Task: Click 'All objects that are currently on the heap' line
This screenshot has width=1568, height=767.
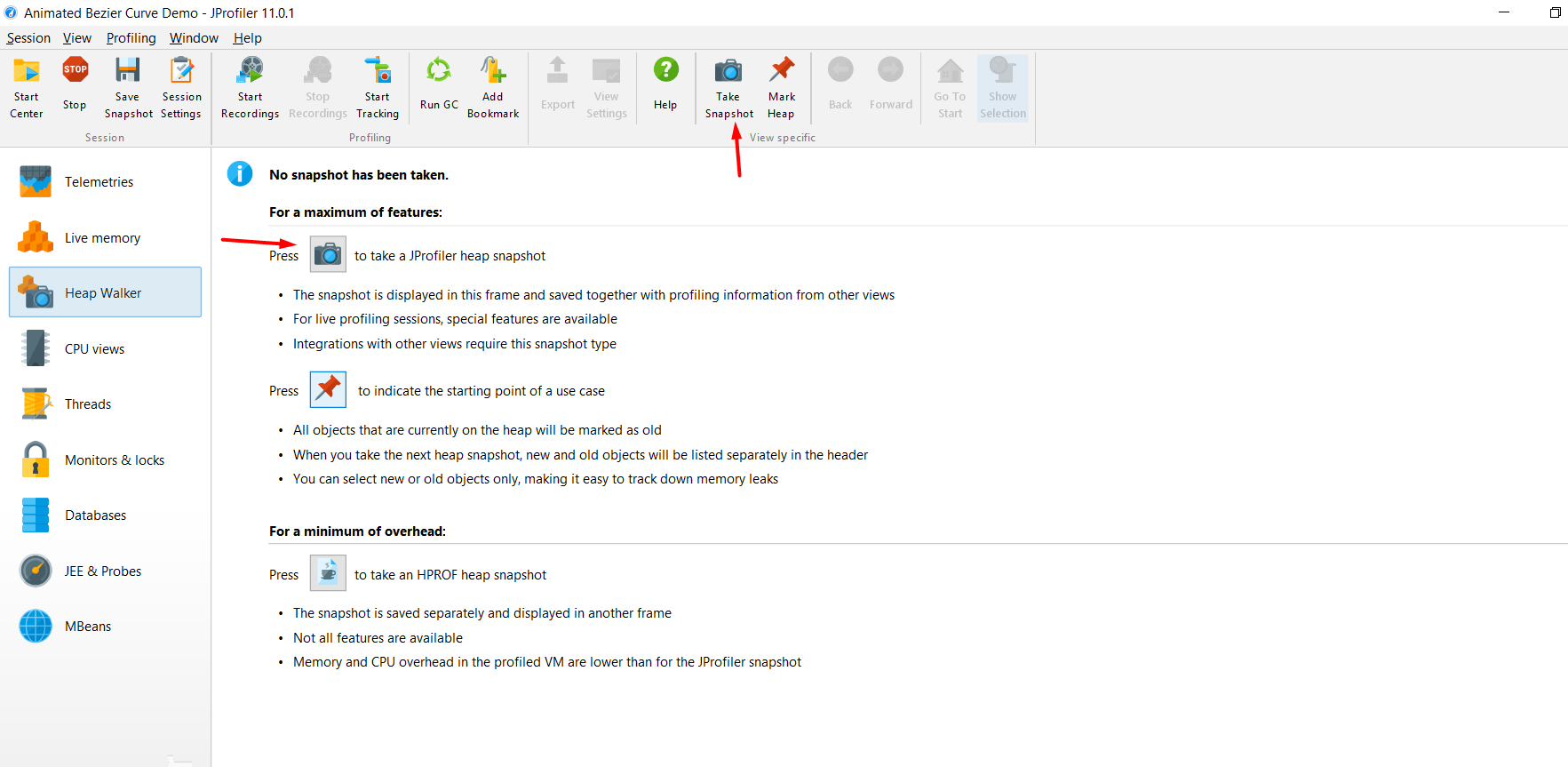Action: pyautogui.click(x=477, y=430)
